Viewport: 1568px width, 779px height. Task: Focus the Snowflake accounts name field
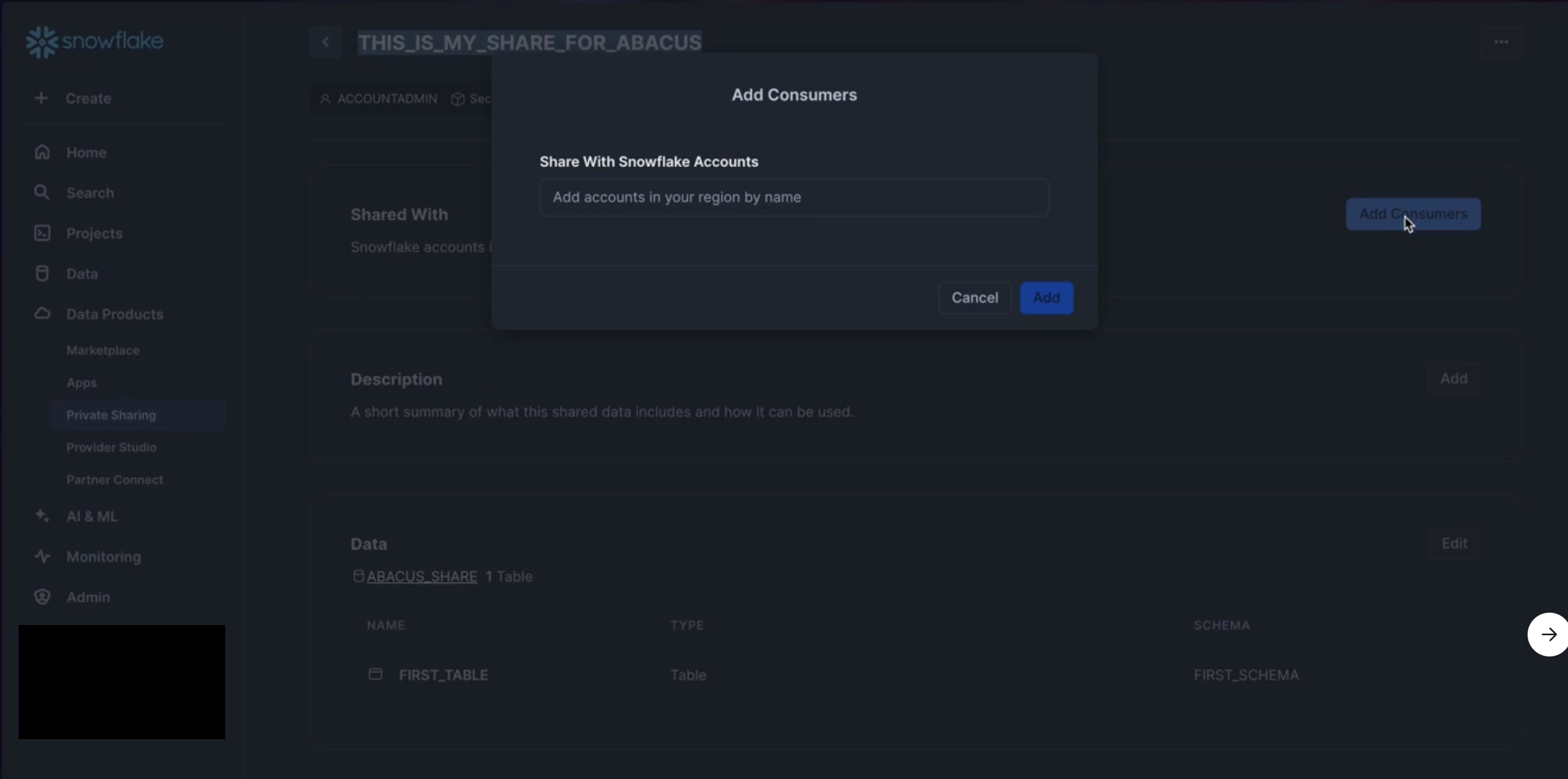794,197
